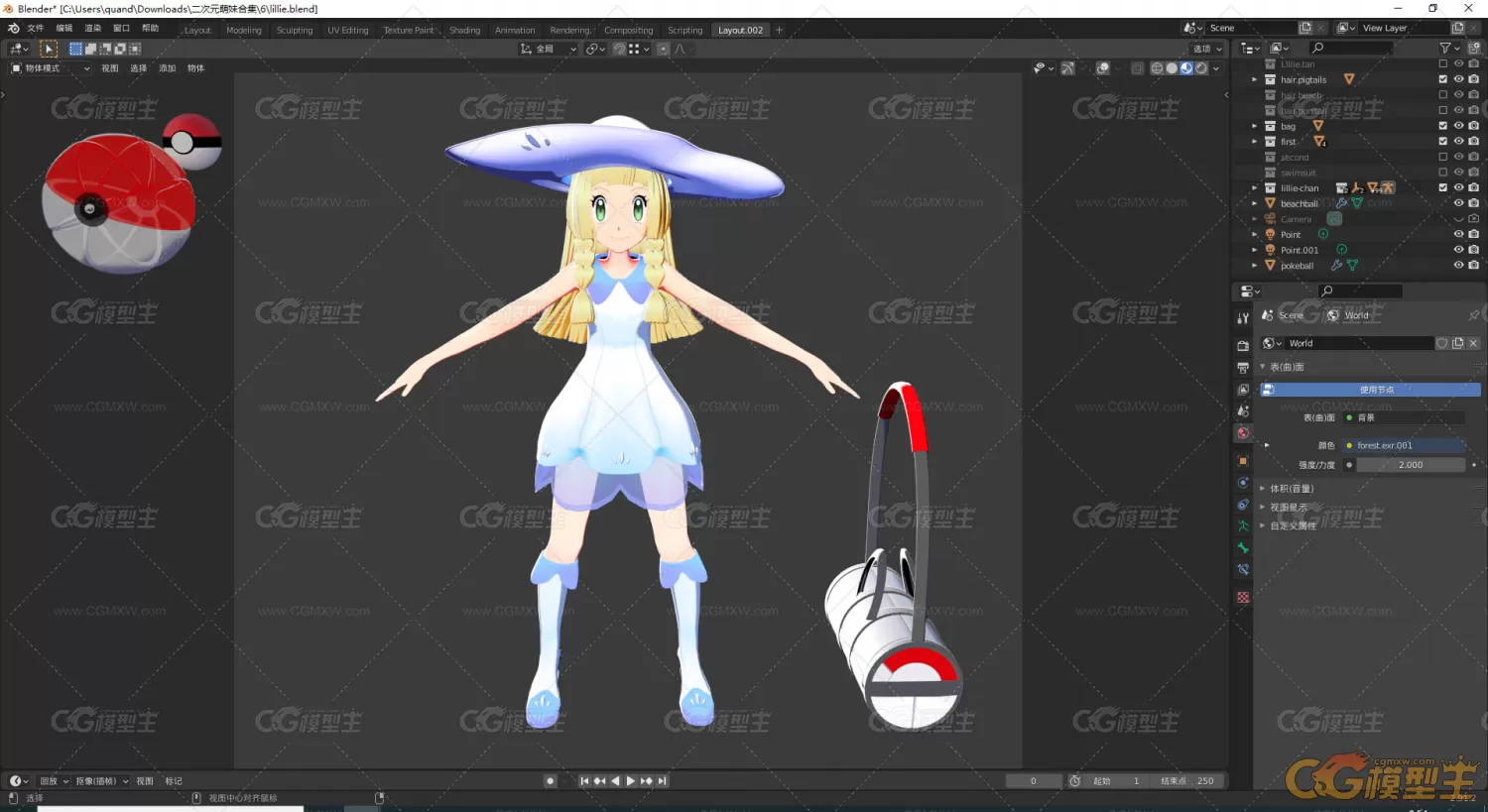The image size is (1488, 812).
Task: Hide pokeball in viewport
Action: coord(1458,265)
